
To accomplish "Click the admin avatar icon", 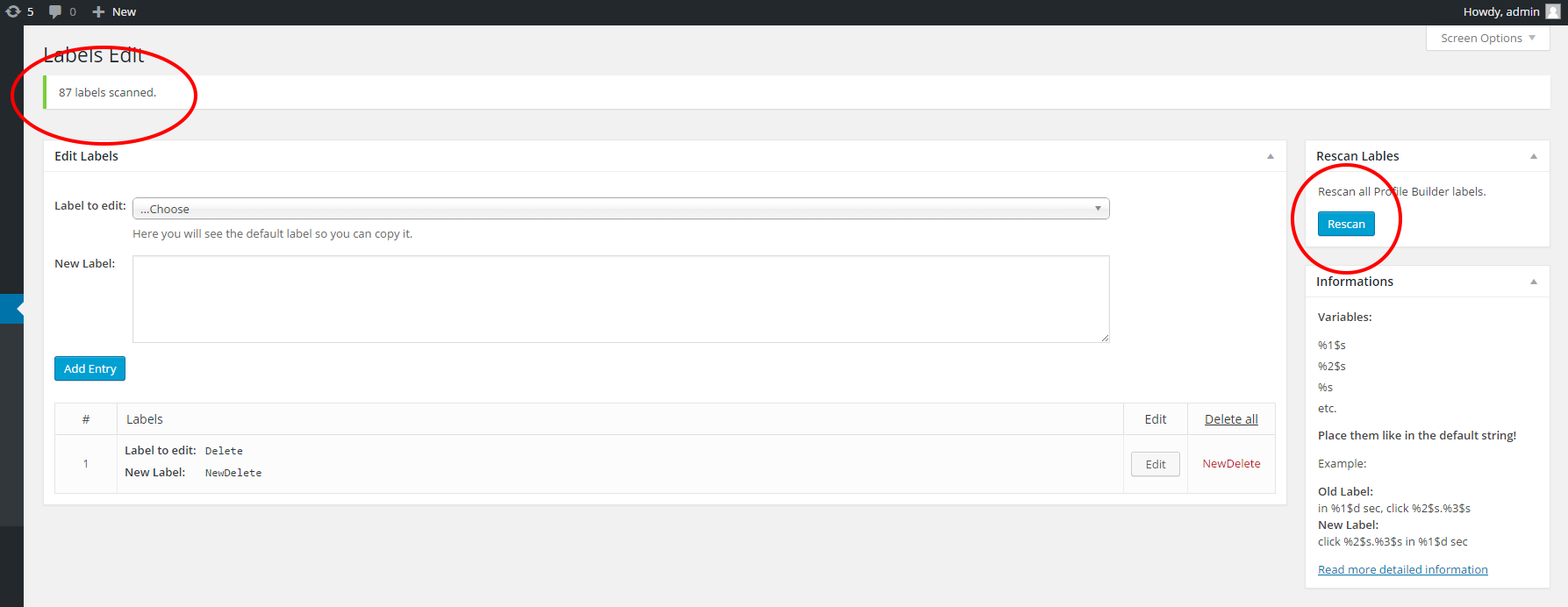I will coord(1553,11).
